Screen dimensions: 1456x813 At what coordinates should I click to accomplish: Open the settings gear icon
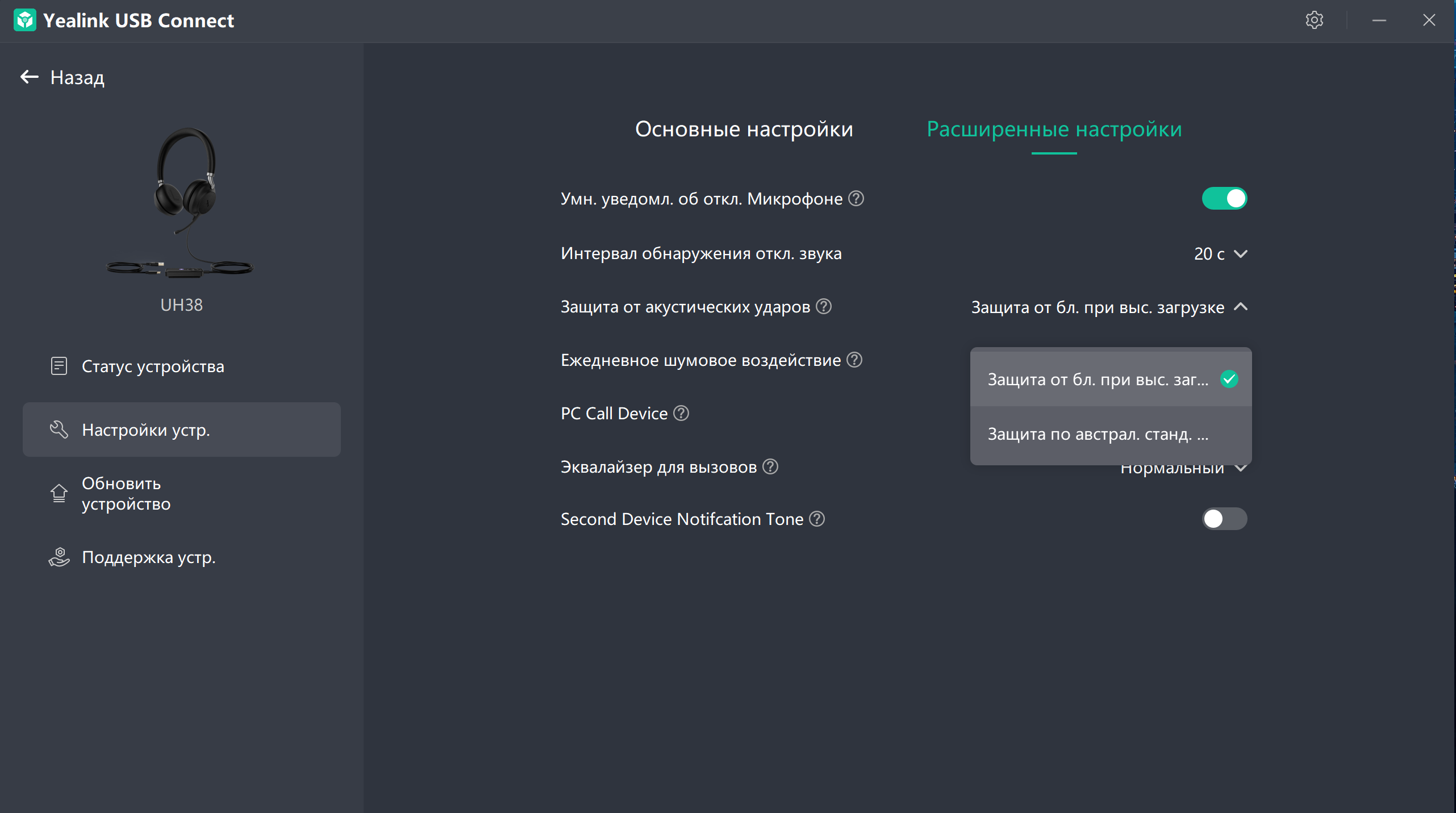(1314, 20)
